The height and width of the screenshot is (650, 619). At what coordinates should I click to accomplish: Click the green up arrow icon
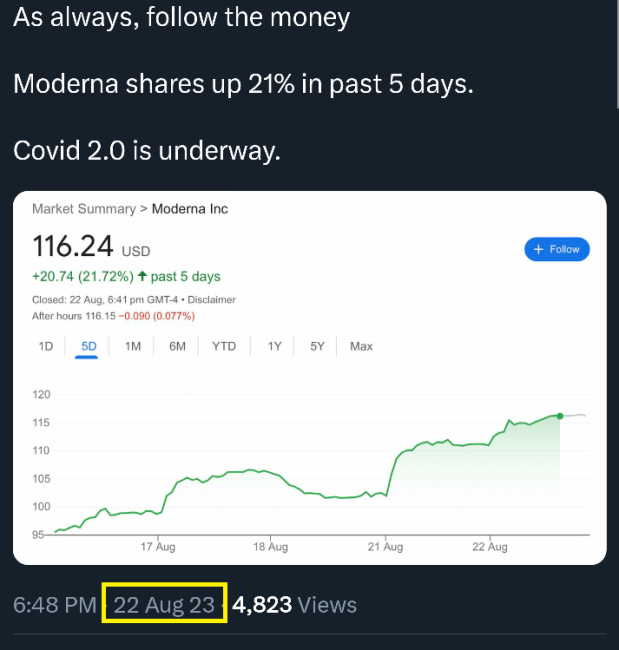tap(142, 277)
